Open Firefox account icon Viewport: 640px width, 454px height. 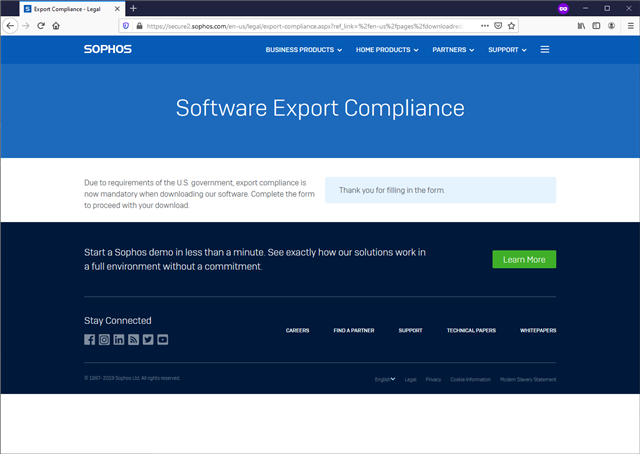click(611, 26)
